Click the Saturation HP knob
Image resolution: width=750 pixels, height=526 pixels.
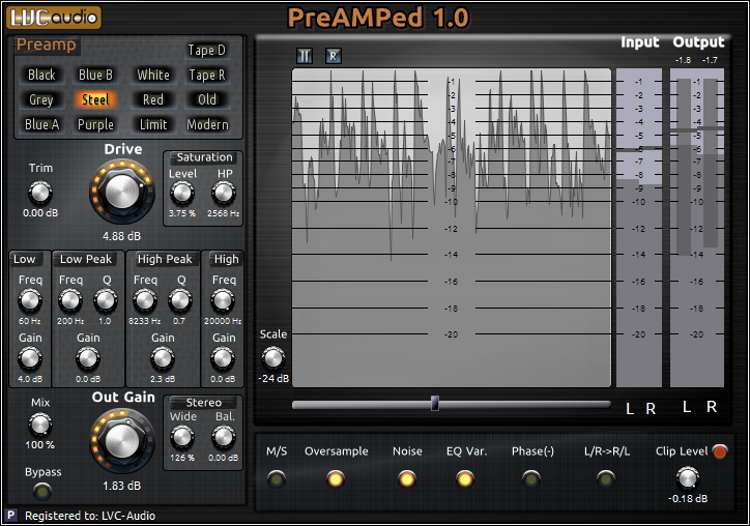point(223,194)
